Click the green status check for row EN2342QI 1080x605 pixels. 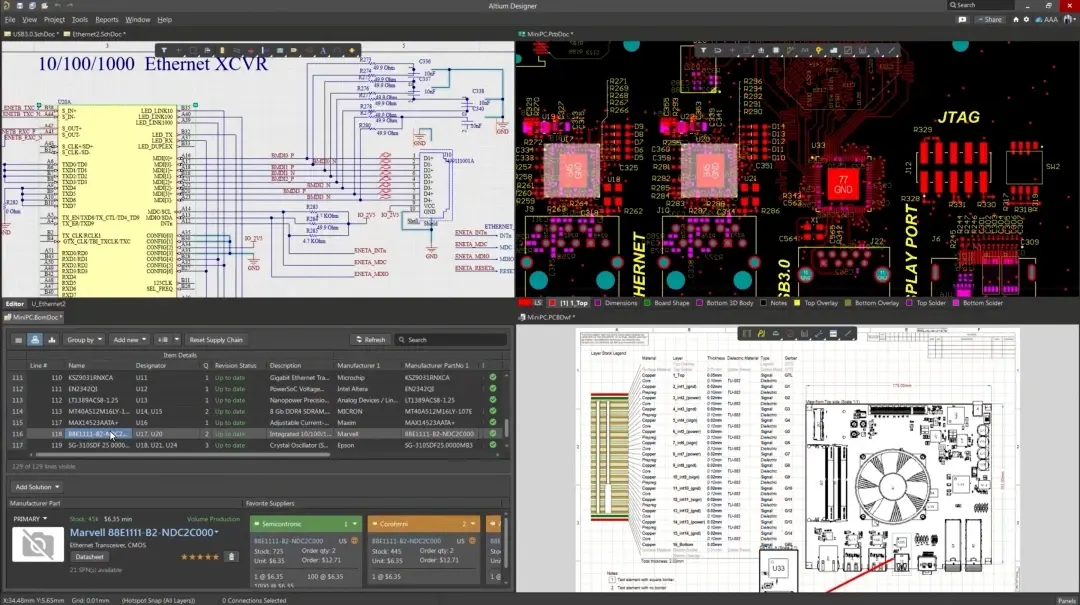492,389
